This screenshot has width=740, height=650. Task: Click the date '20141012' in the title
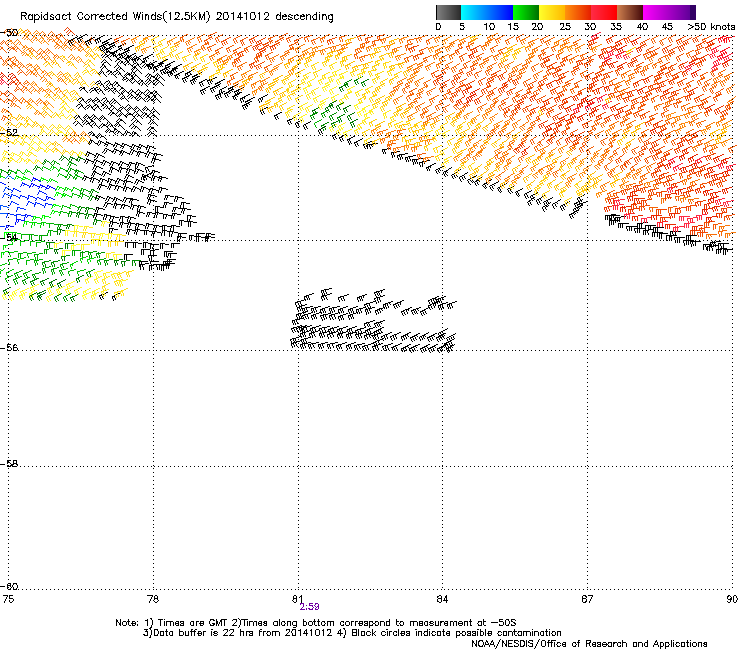[x=243, y=17]
